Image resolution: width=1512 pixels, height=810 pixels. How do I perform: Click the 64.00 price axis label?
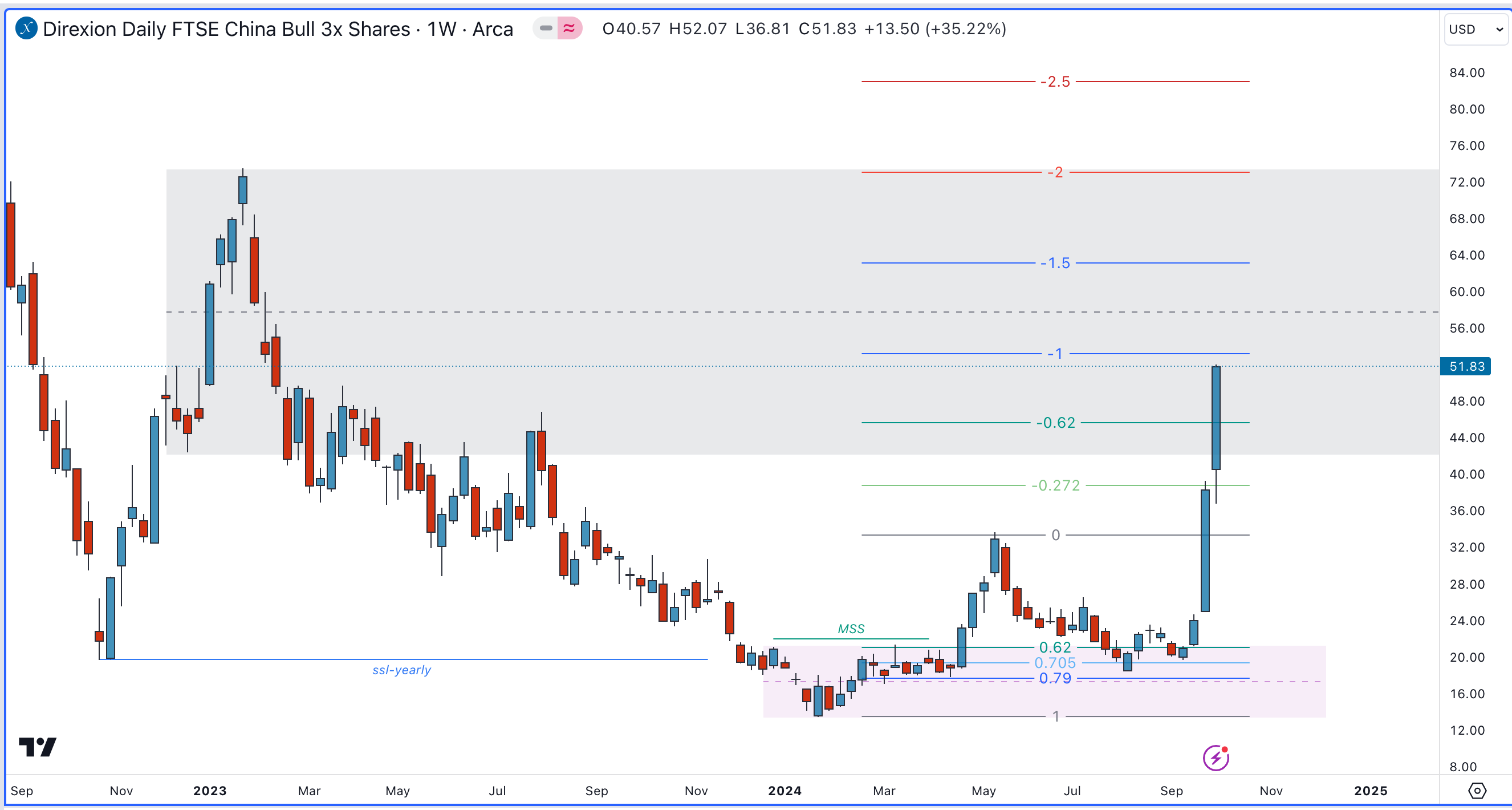(1467, 255)
